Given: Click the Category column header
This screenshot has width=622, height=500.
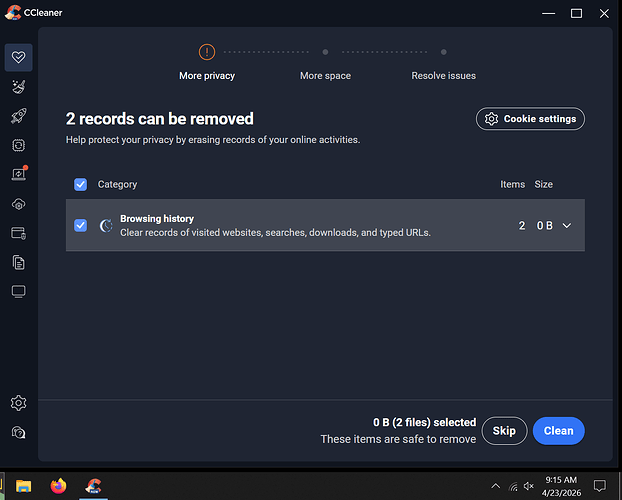Looking at the screenshot, I should pos(117,185).
